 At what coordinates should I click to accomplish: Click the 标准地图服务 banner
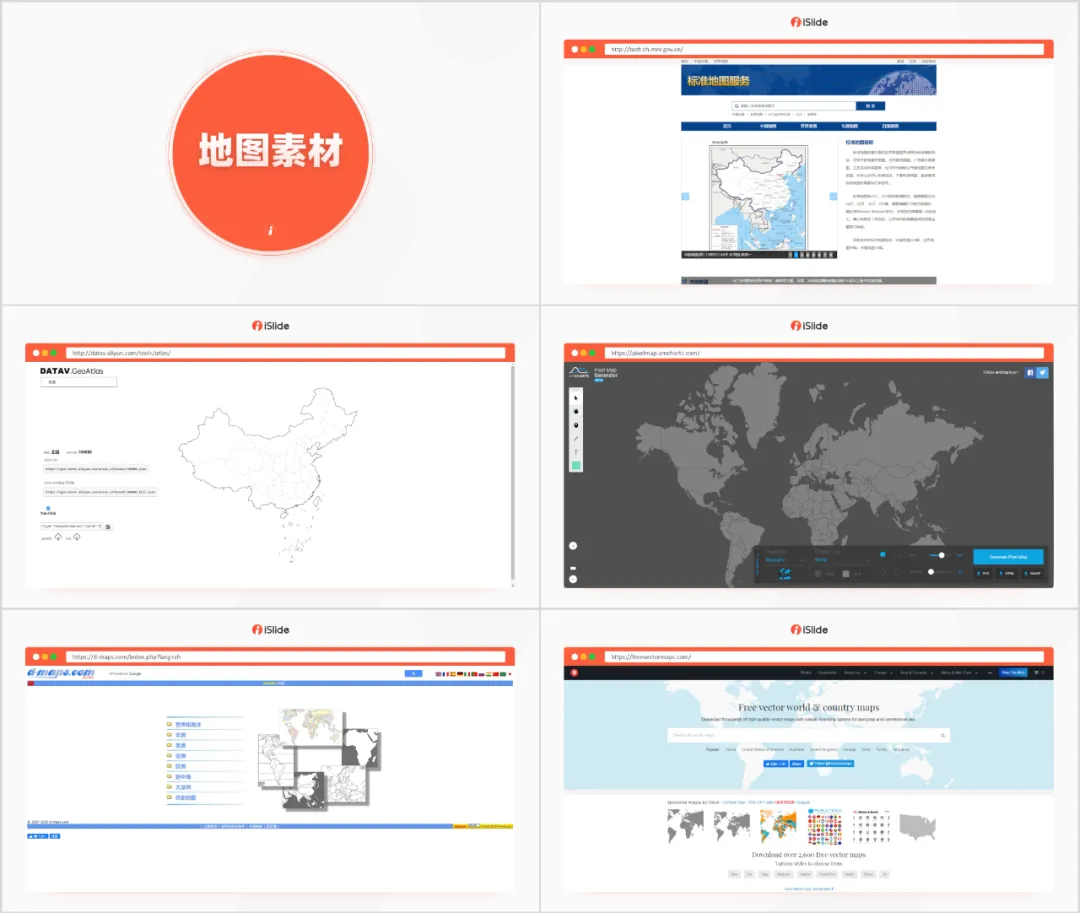coord(809,80)
